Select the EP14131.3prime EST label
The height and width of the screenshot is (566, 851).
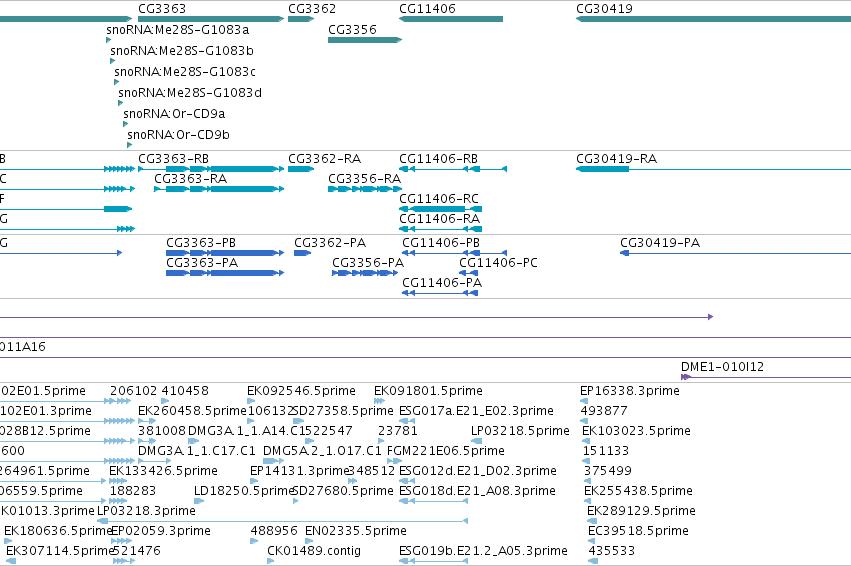tap(299, 470)
